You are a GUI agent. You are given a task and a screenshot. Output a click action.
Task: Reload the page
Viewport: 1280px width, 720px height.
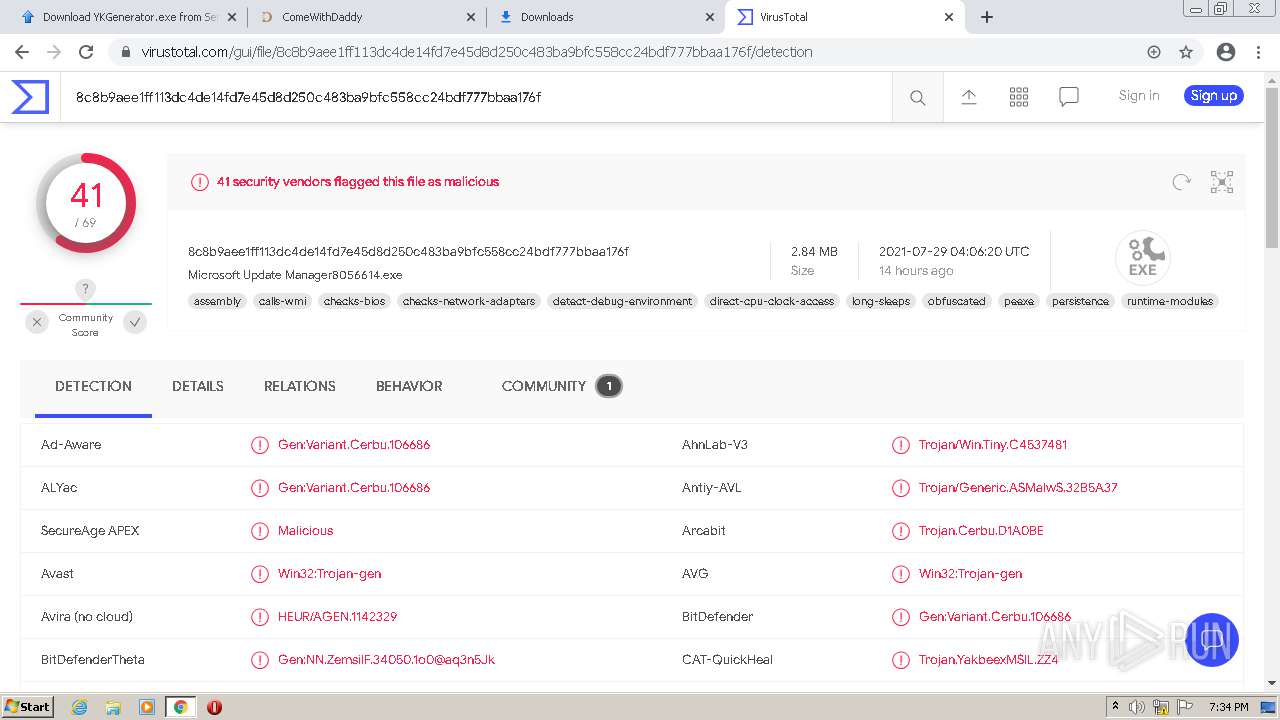point(86,52)
